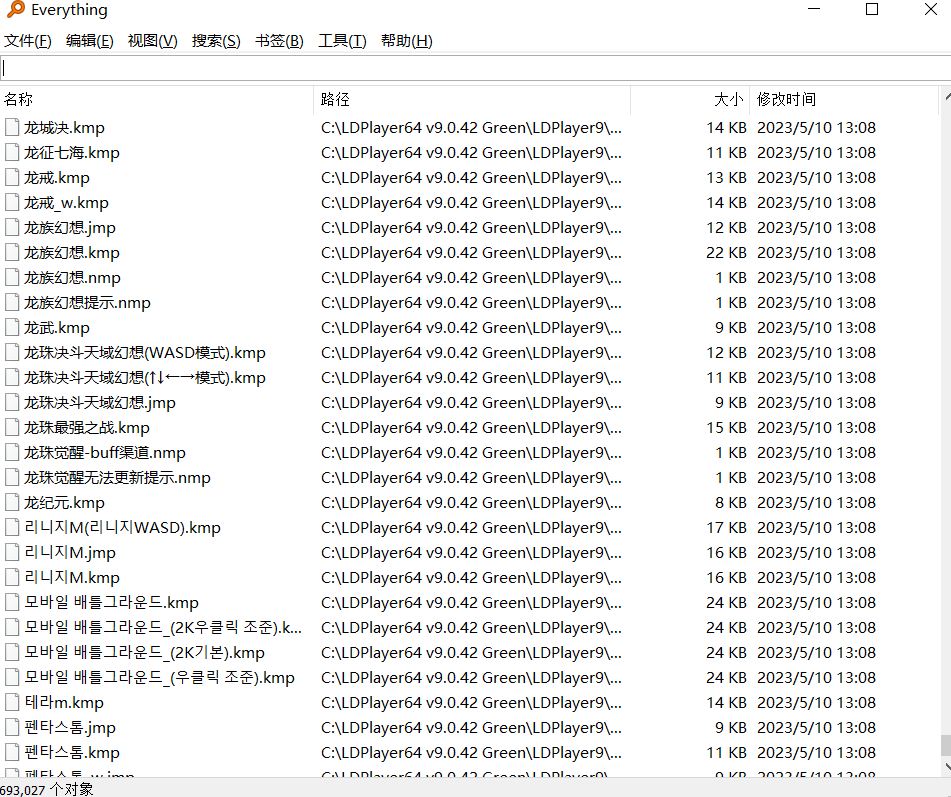The width and height of the screenshot is (951, 797).
Task: Click file icon of 龙珠最强之战.kmp
Action: (x=12, y=428)
